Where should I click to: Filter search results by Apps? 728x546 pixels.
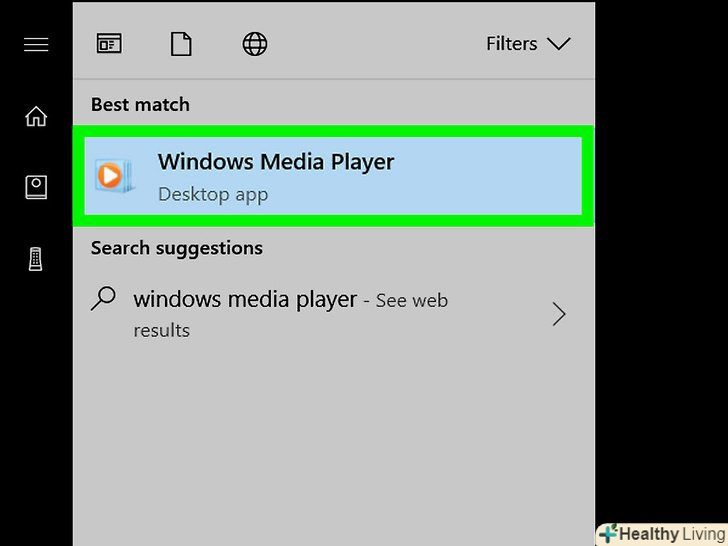(109, 44)
